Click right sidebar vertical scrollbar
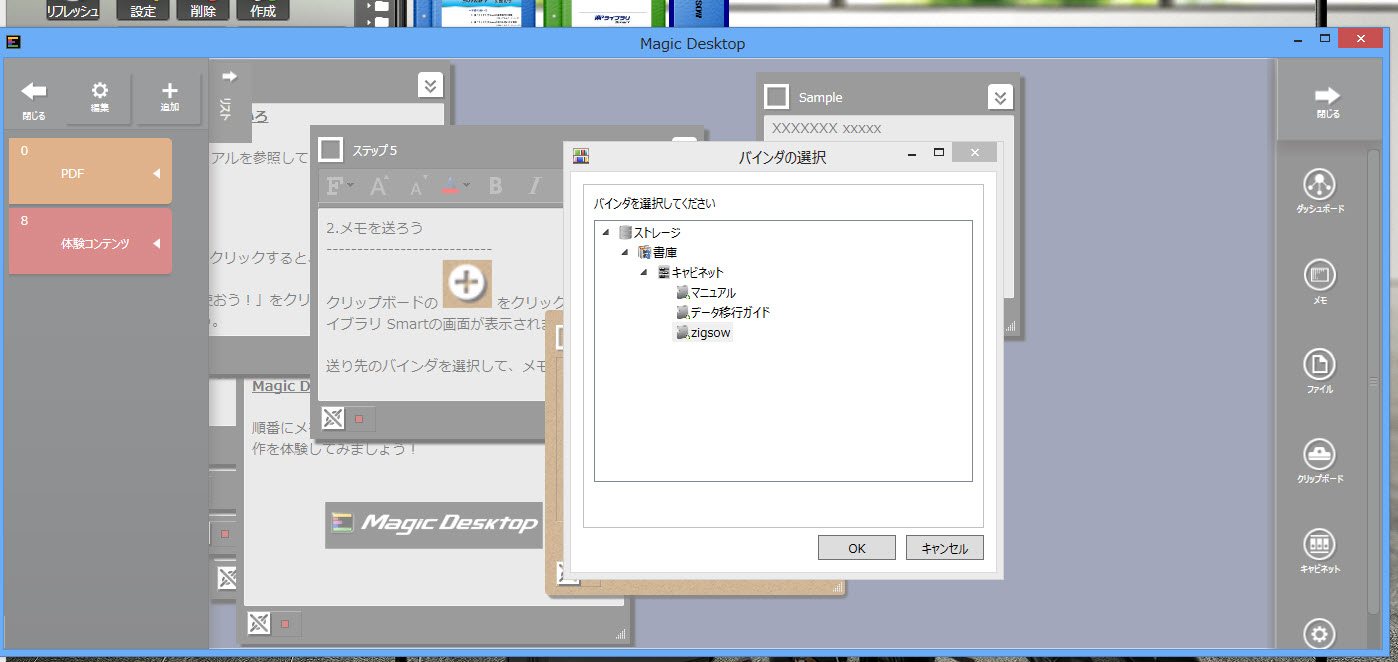This screenshot has width=1398, height=662. tap(1374, 380)
